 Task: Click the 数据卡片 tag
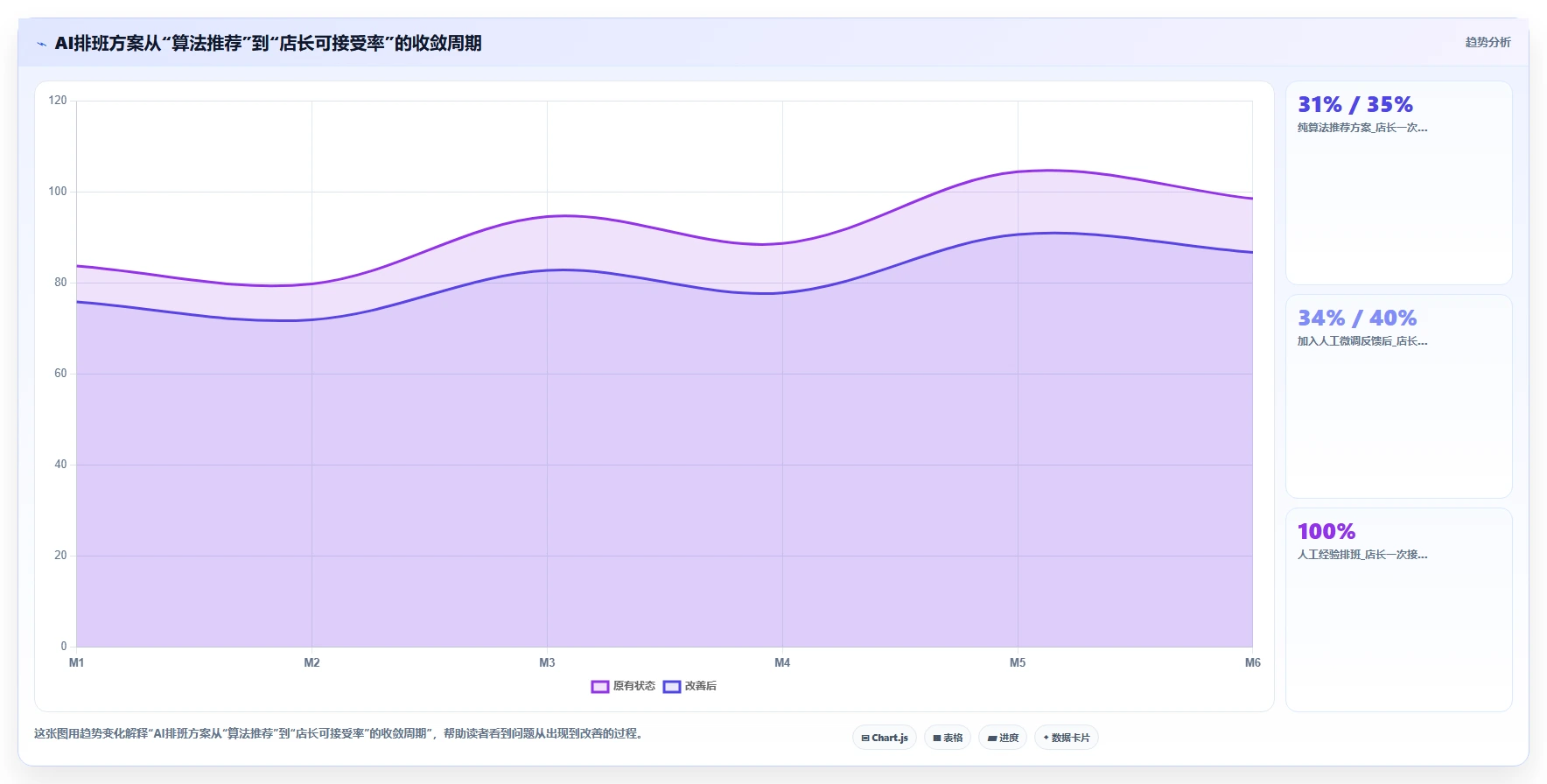[1067, 738]
